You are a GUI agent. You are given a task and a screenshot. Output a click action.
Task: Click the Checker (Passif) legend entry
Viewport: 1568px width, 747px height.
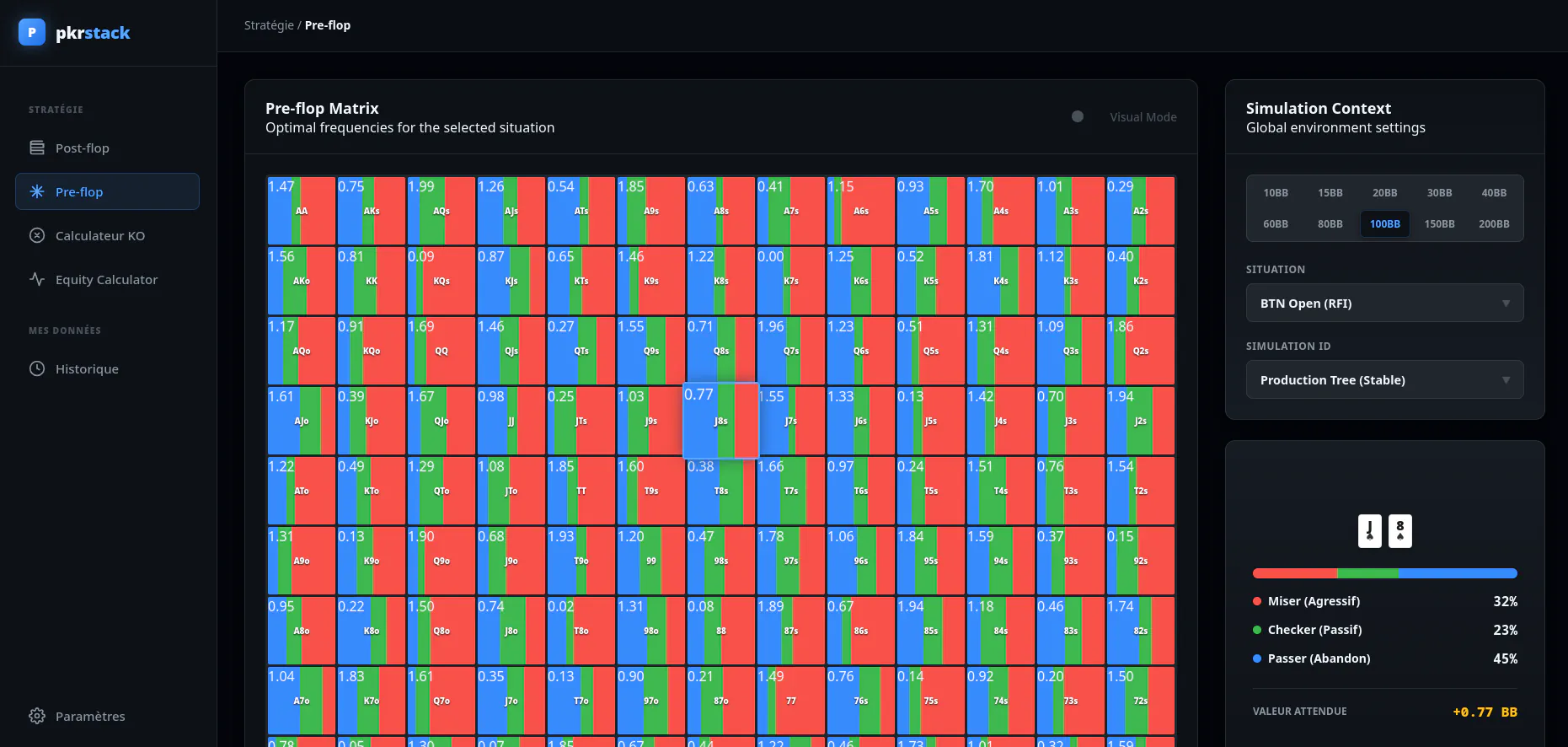click(1385, 630)
